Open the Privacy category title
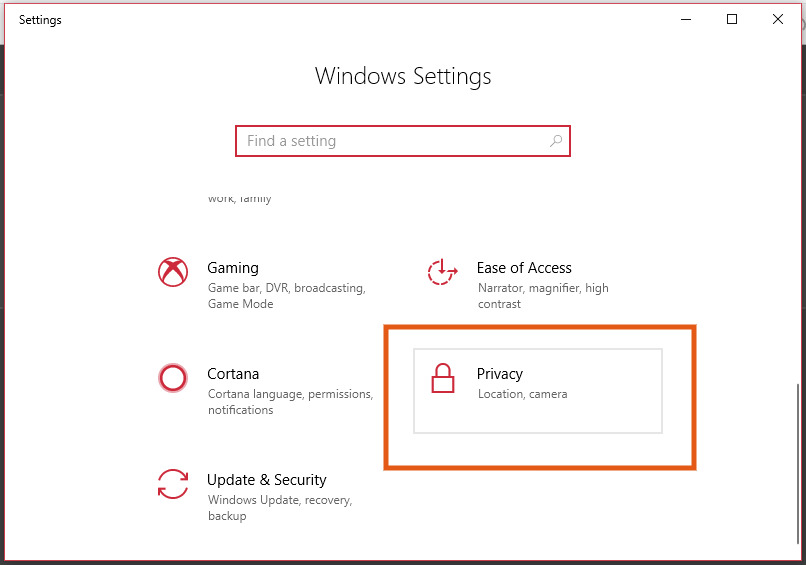 coord(500,374)
